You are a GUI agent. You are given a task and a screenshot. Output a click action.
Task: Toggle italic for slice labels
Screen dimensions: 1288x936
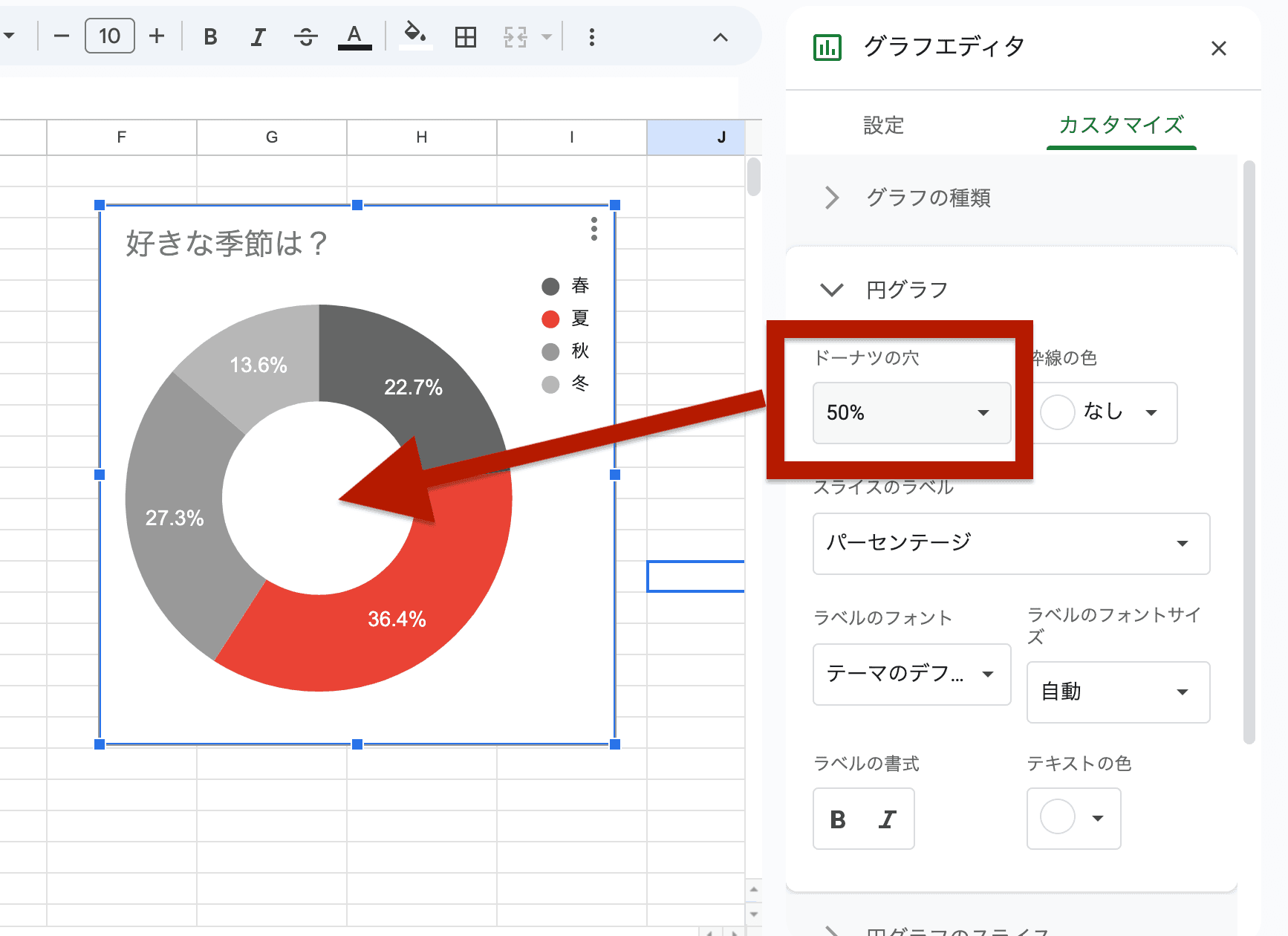[887, 819]
